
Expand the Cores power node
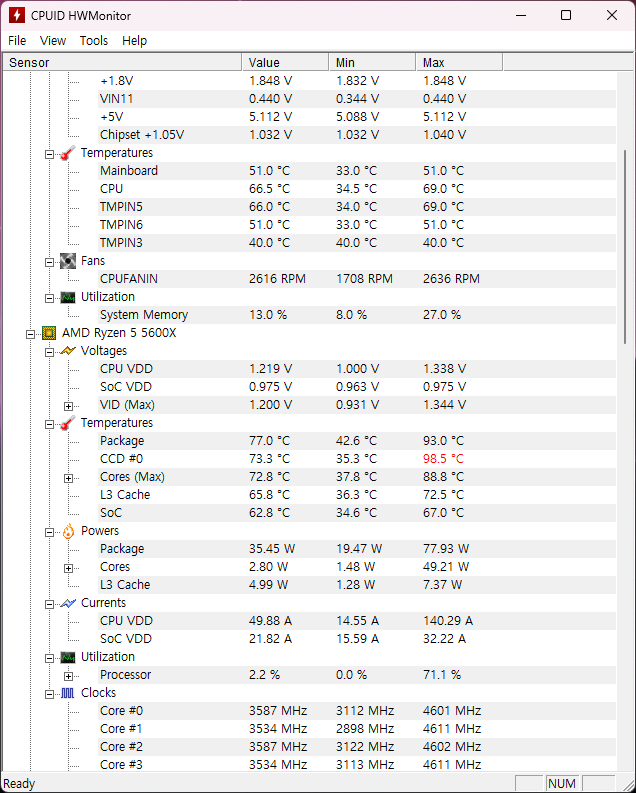point(68,567)
